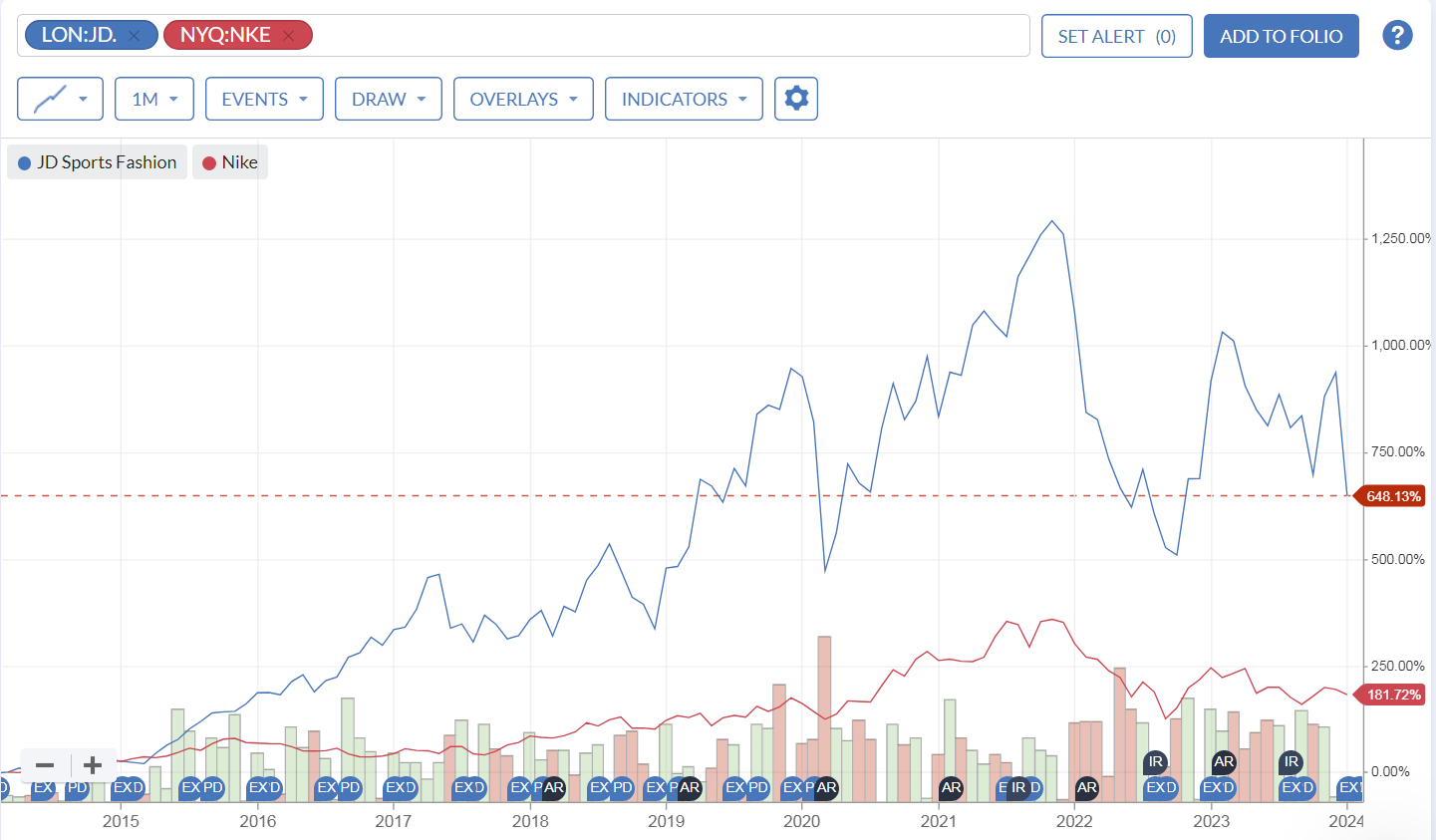
Task: Click the 1,250.00% axis label
Action: click(1401, 238)
